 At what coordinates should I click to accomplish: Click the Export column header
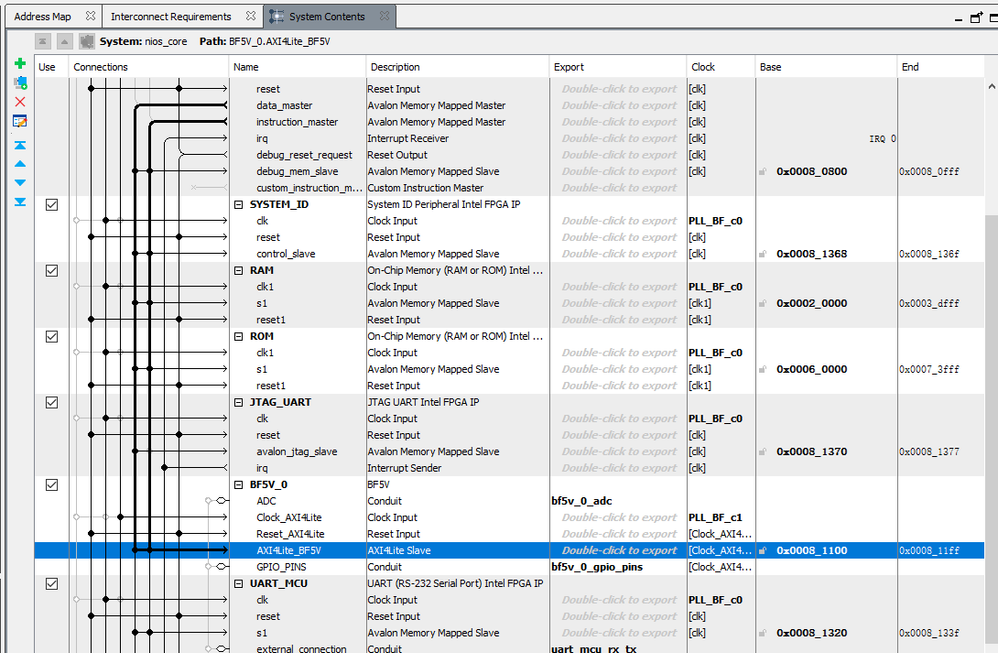point(618,67)
